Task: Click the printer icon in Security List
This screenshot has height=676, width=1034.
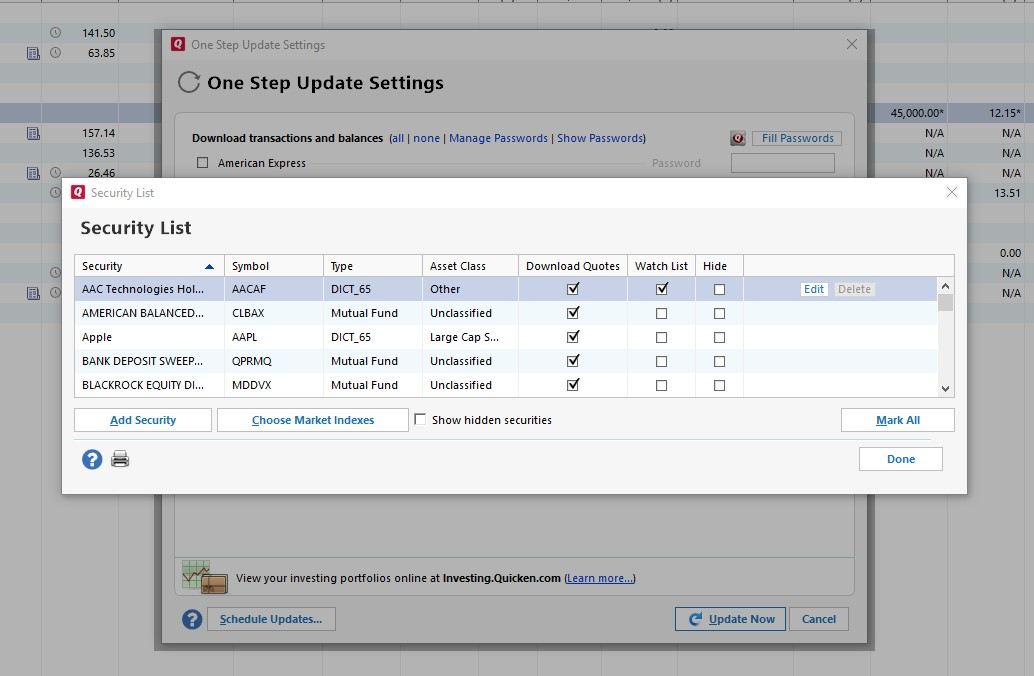Action: [x=120, y=459]
